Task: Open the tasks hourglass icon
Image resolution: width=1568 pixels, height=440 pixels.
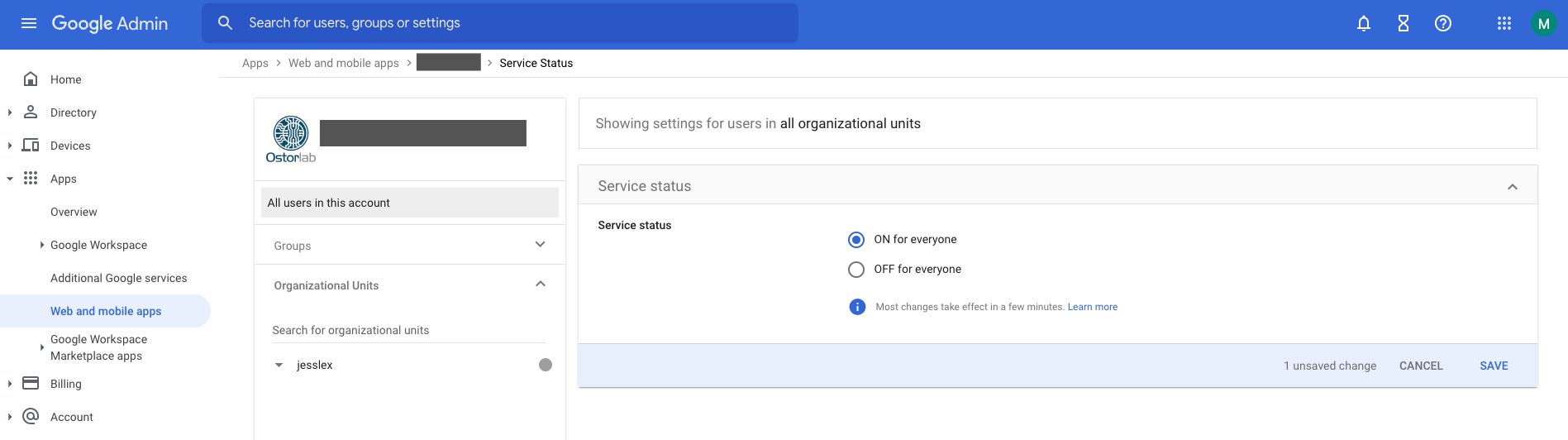Action: (x=1404, y=23)
